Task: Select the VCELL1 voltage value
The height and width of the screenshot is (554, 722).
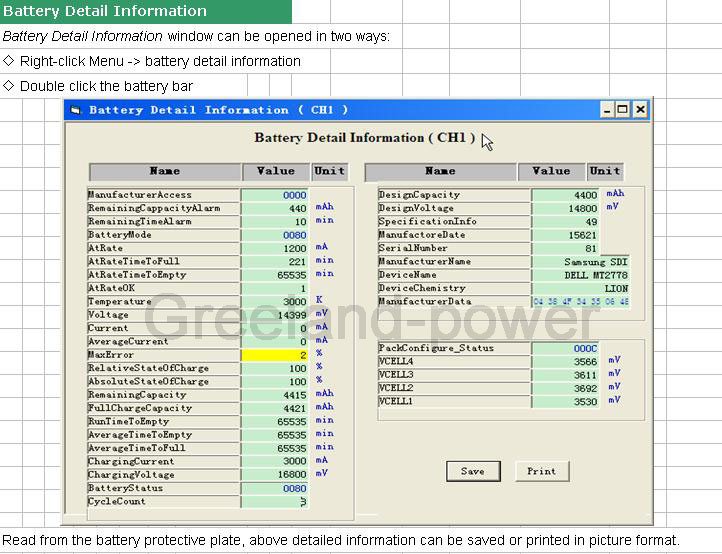Action: pyautogui.click(x=565, y=402)
